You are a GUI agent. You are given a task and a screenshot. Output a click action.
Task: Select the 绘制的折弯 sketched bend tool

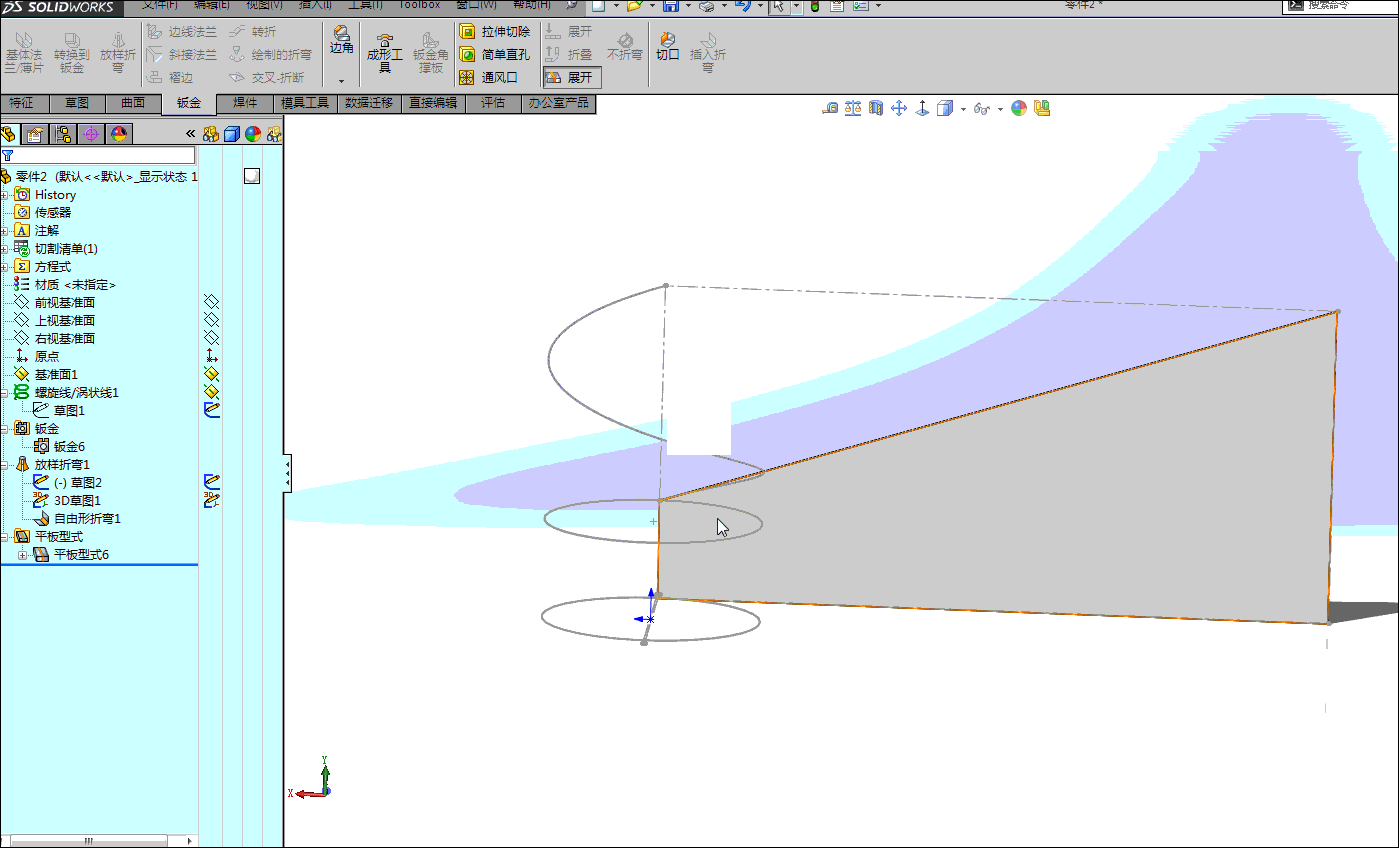click(270, 54)
